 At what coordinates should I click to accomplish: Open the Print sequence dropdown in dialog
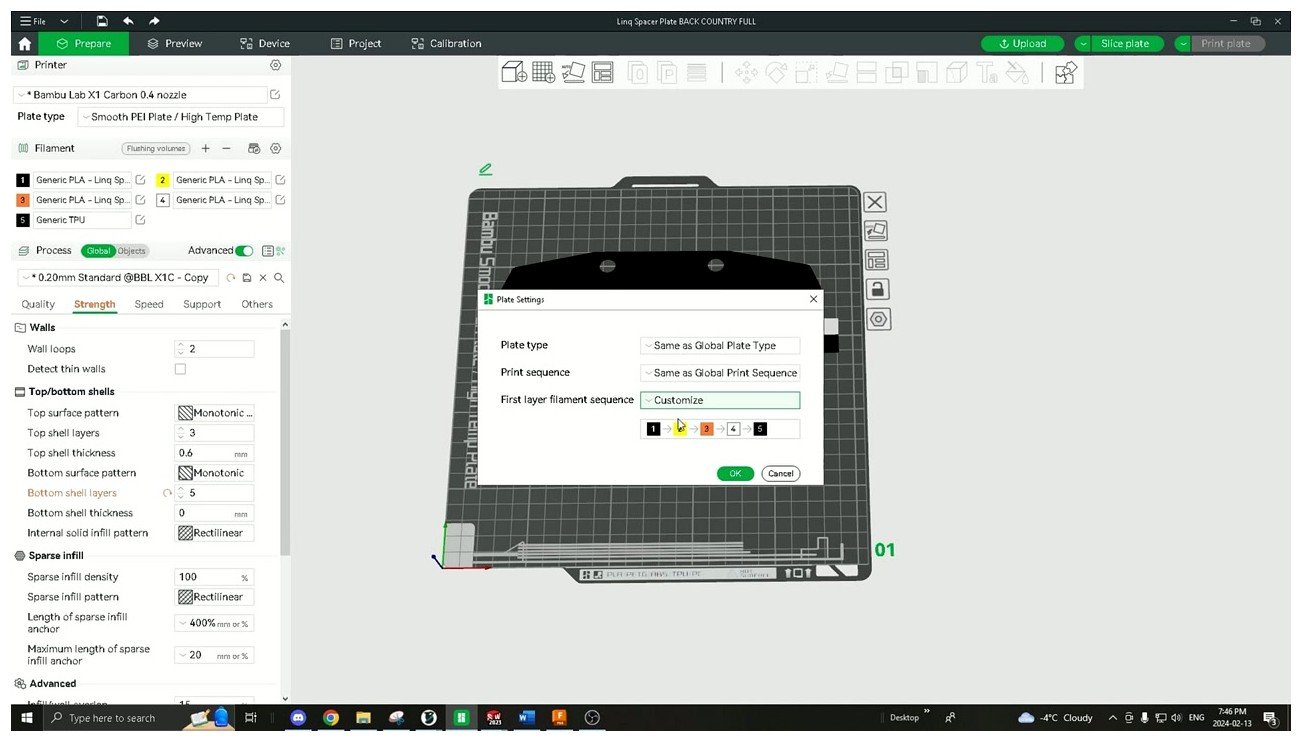click(720, 373)
